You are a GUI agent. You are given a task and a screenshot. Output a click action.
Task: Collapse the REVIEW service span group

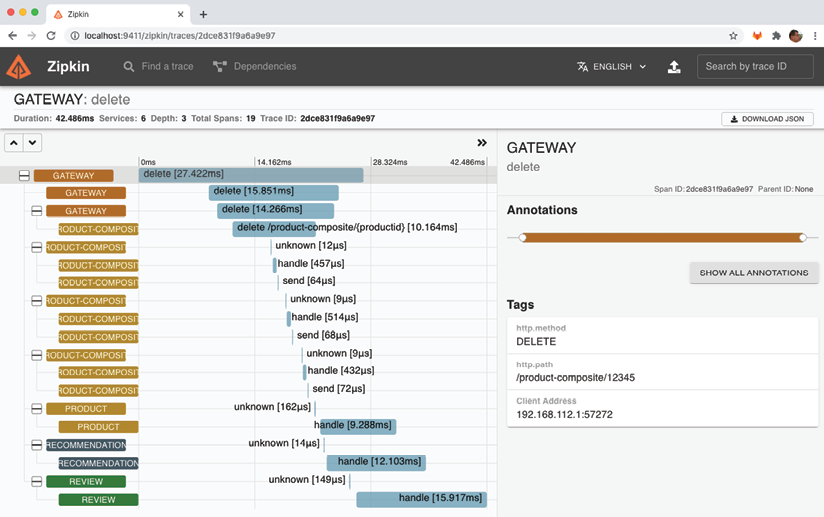click(x=36, y=481)
